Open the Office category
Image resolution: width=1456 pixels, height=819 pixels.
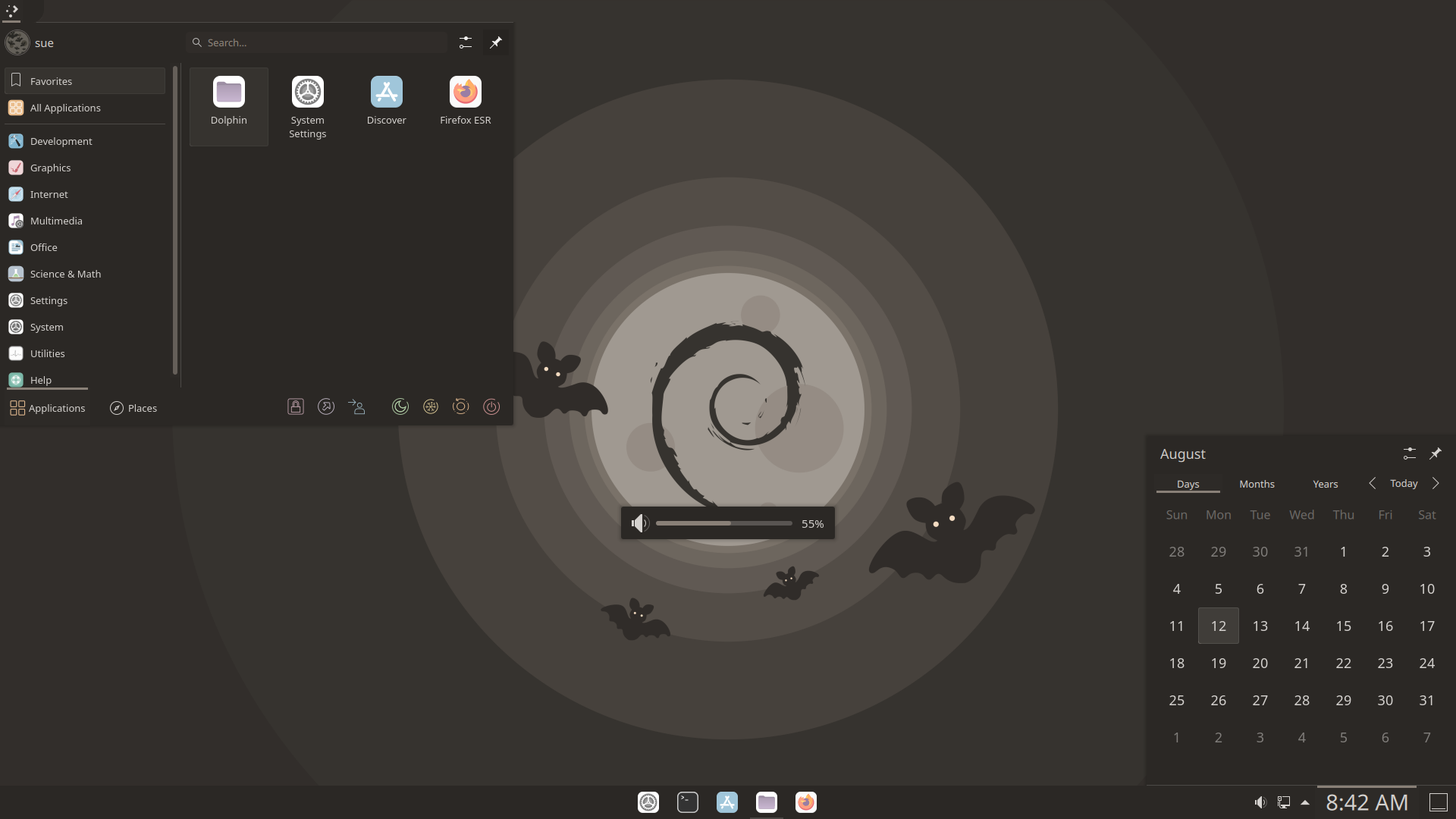pos(85,247)
